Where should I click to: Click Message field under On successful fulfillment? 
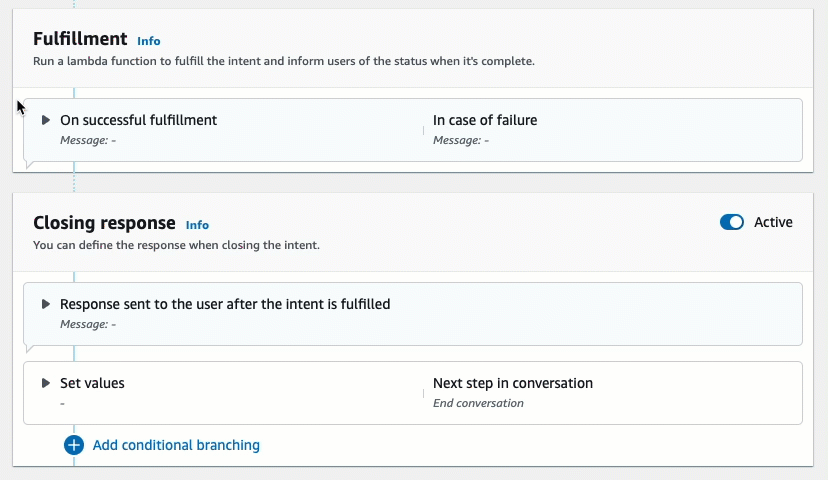pyautogui.click(x=88, y=140)
